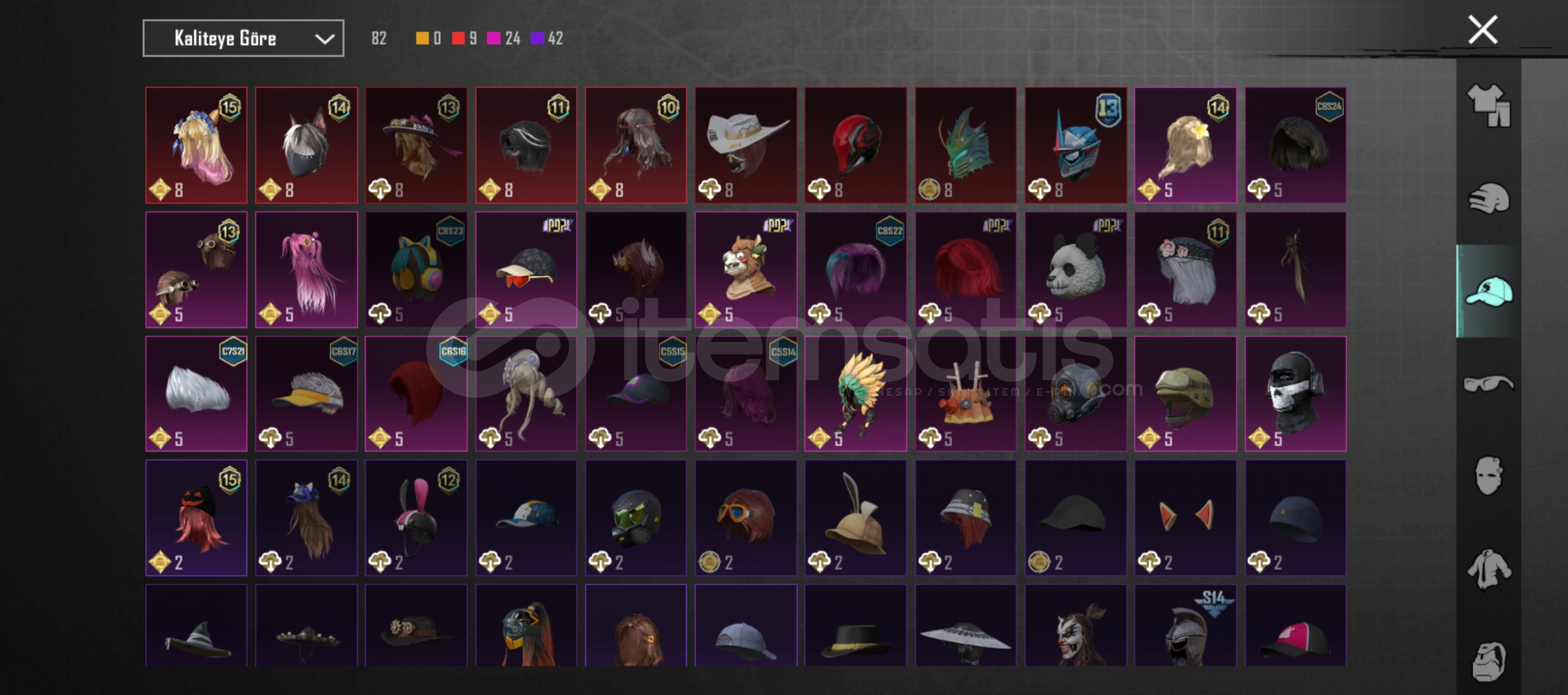Choose the skull mask with headset item

1295,394
